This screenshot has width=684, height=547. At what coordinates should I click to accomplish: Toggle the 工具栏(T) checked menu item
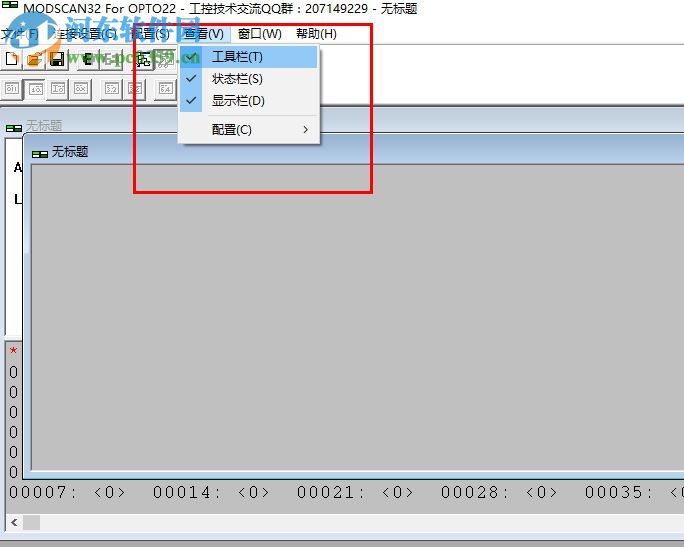[249, 57]
